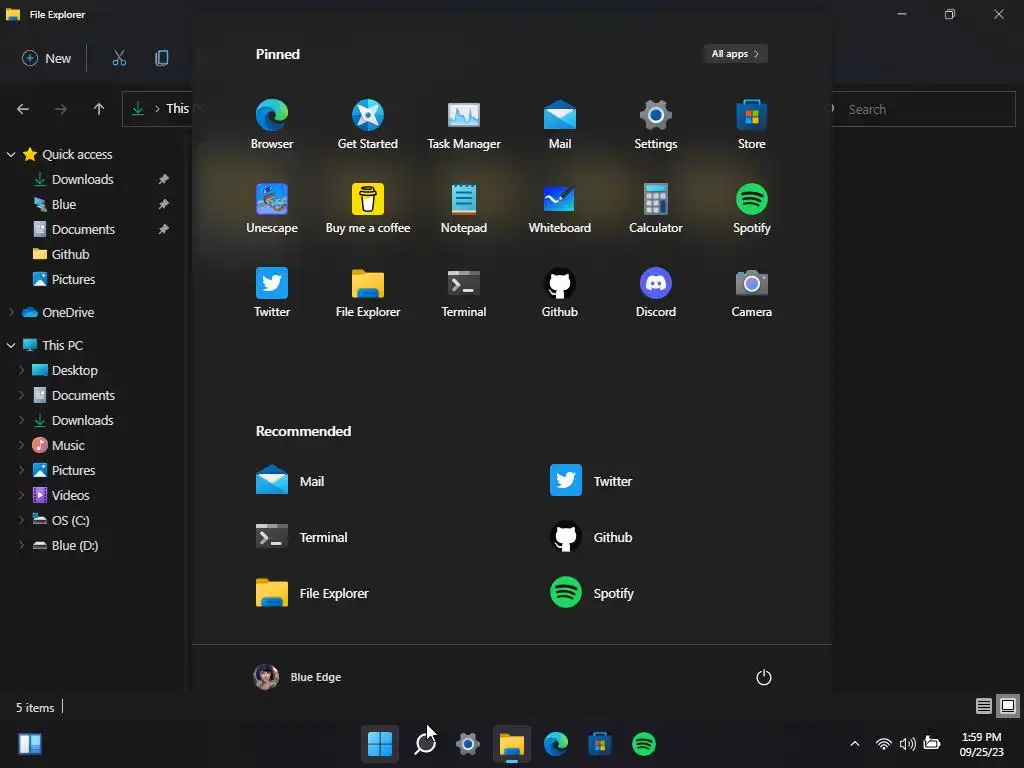1024x768 pixels.
Task: Open the pinned Browser app
Action: tap(272, 125)
